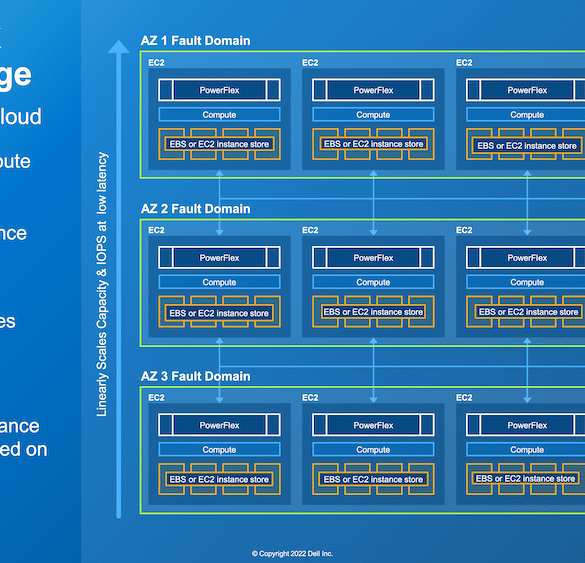This screenshot has width=585, height=563.
Task: Click EBS instance store label, AZ 1 third EC2
Action: [527, 146]
